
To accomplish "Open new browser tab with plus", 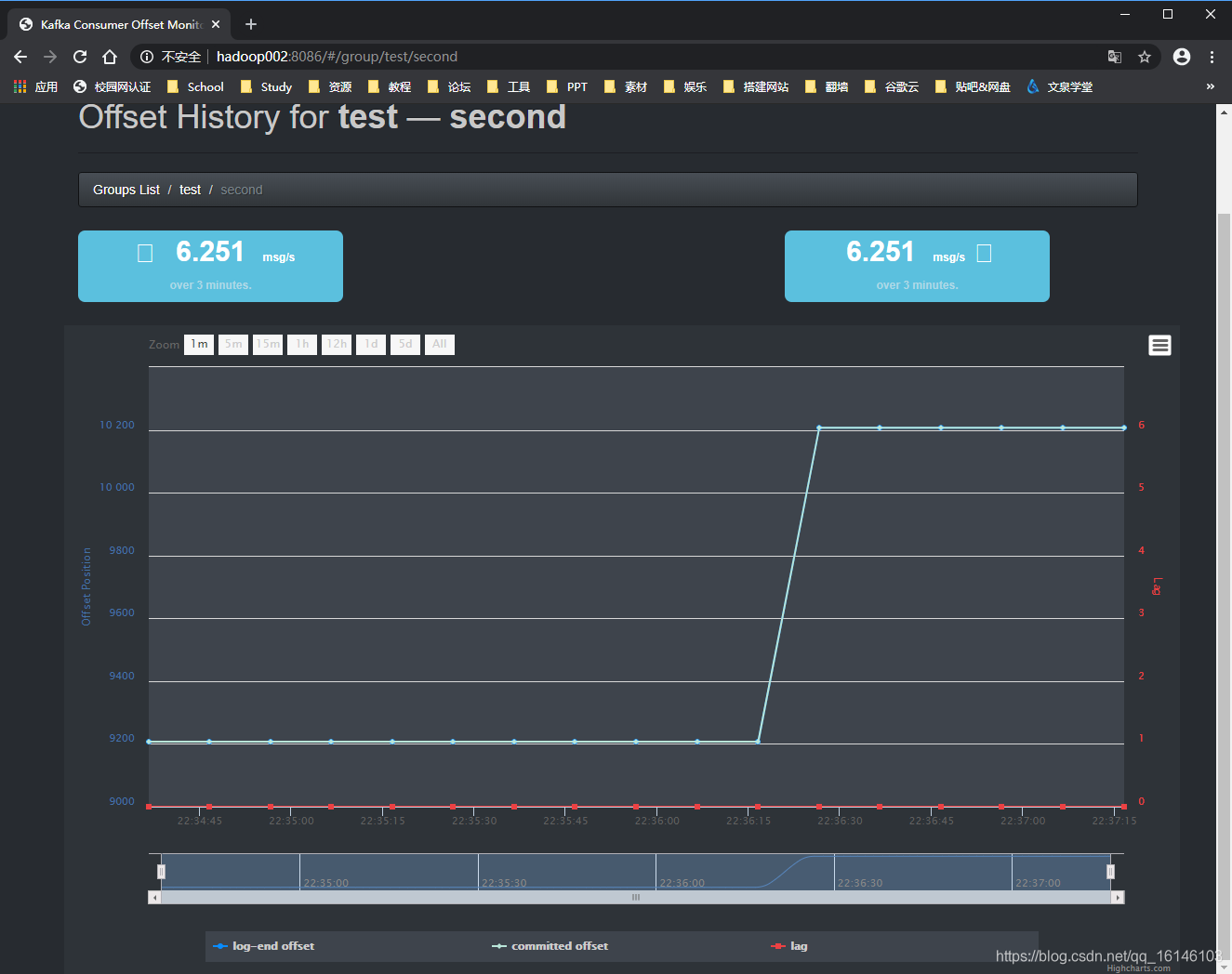I will (251, 24).
